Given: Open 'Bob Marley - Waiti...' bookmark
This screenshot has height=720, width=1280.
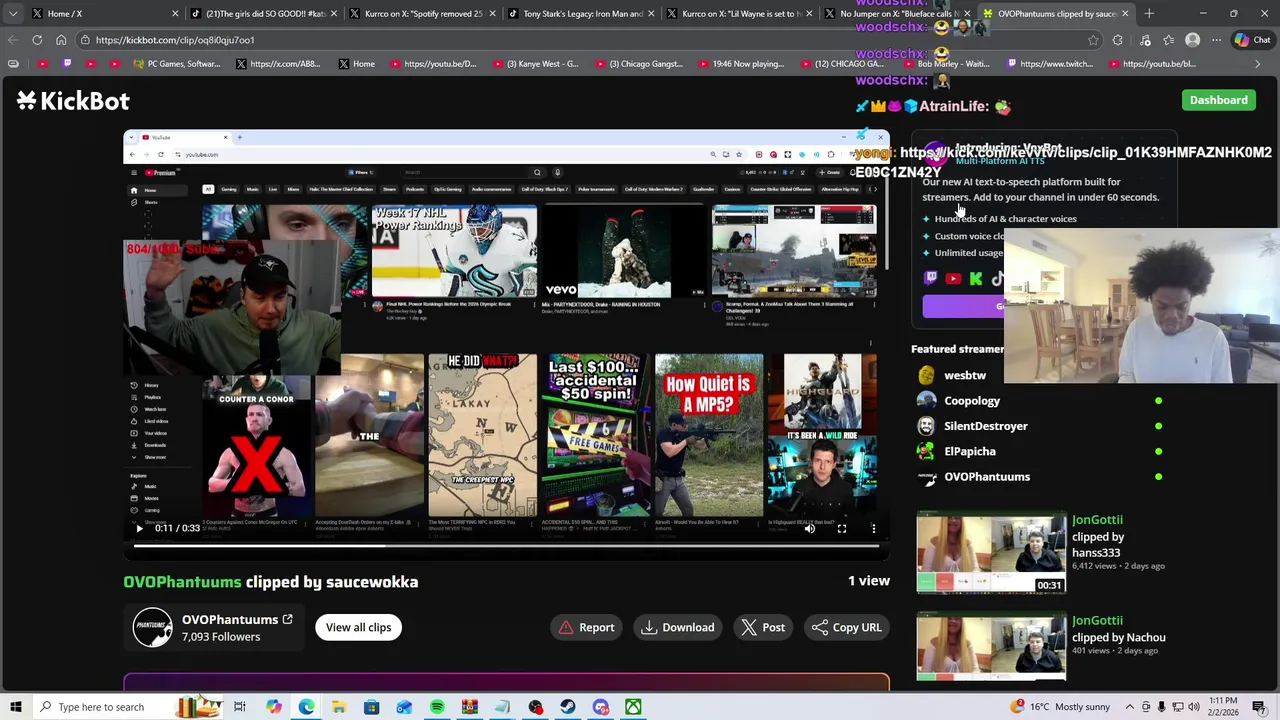Looking at the screenshot, I should coord(945,64).
